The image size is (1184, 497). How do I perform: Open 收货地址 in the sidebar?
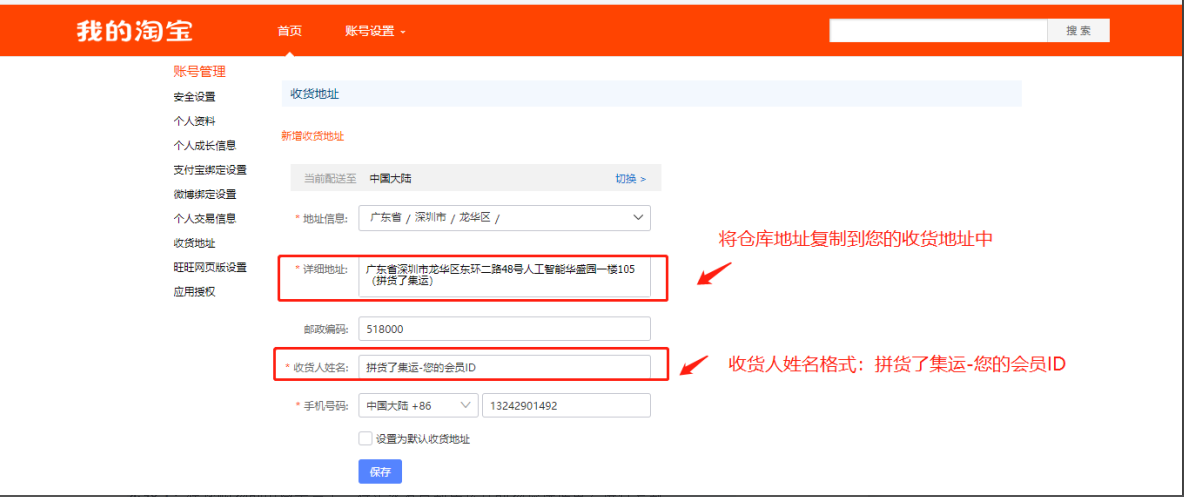pyautogui.click(x=194, y=243)
